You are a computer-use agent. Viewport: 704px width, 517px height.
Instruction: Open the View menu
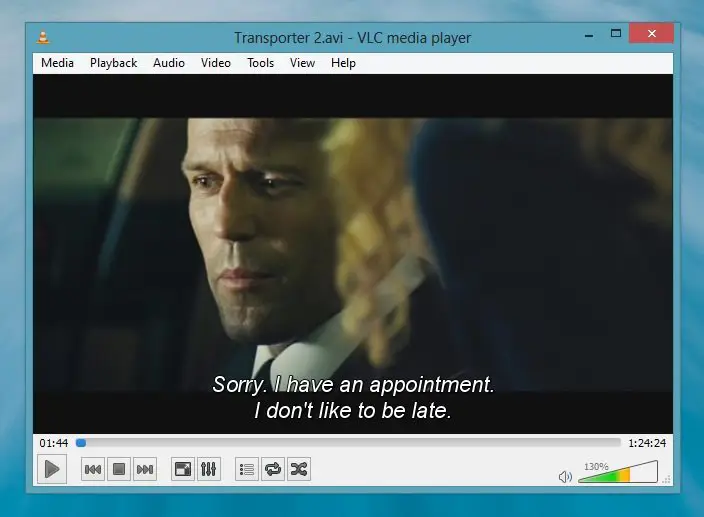302,63
